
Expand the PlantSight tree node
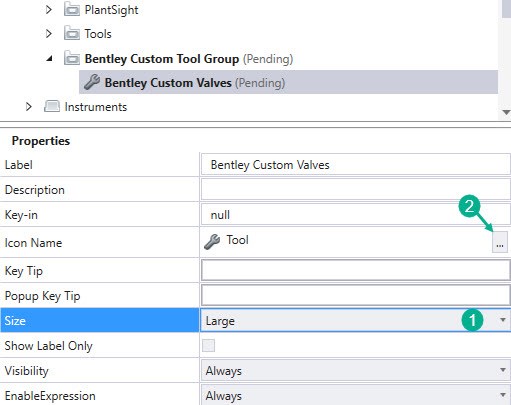coord(49,10)
